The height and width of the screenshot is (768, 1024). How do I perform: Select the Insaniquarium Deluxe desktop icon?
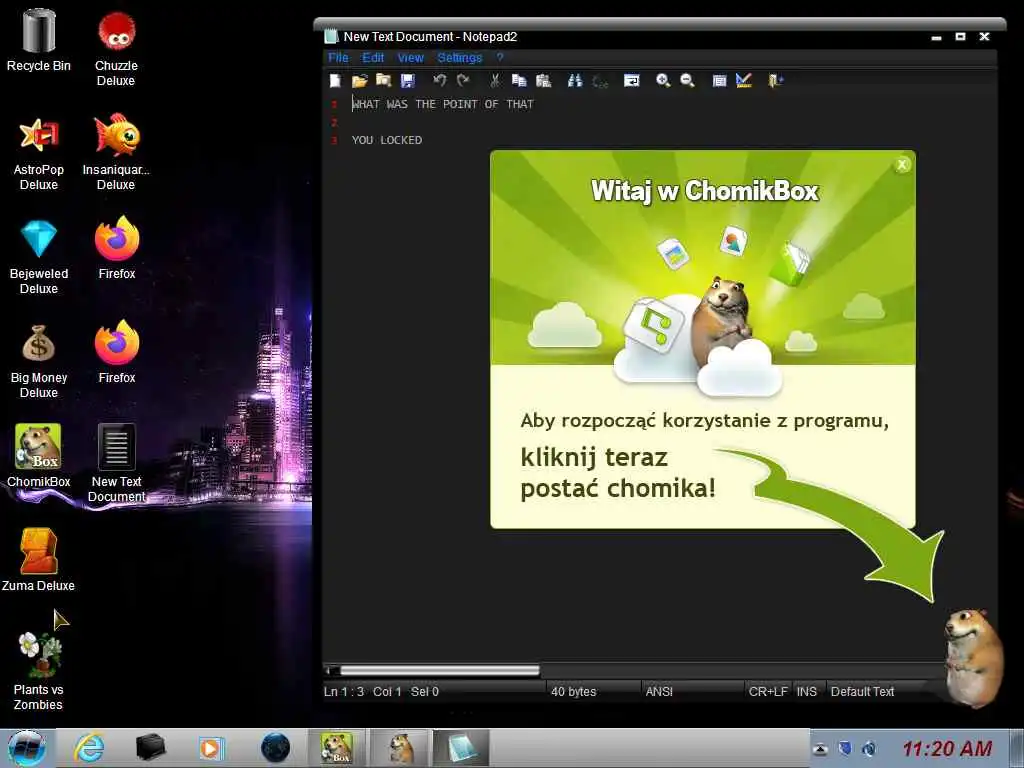[116, 152]
